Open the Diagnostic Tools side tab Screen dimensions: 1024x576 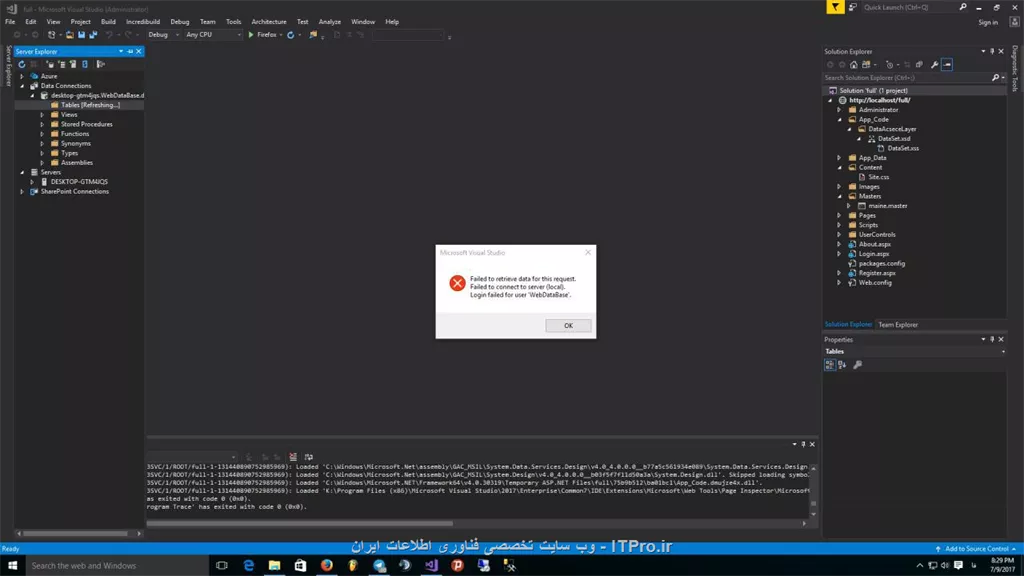click(1015, 68)
